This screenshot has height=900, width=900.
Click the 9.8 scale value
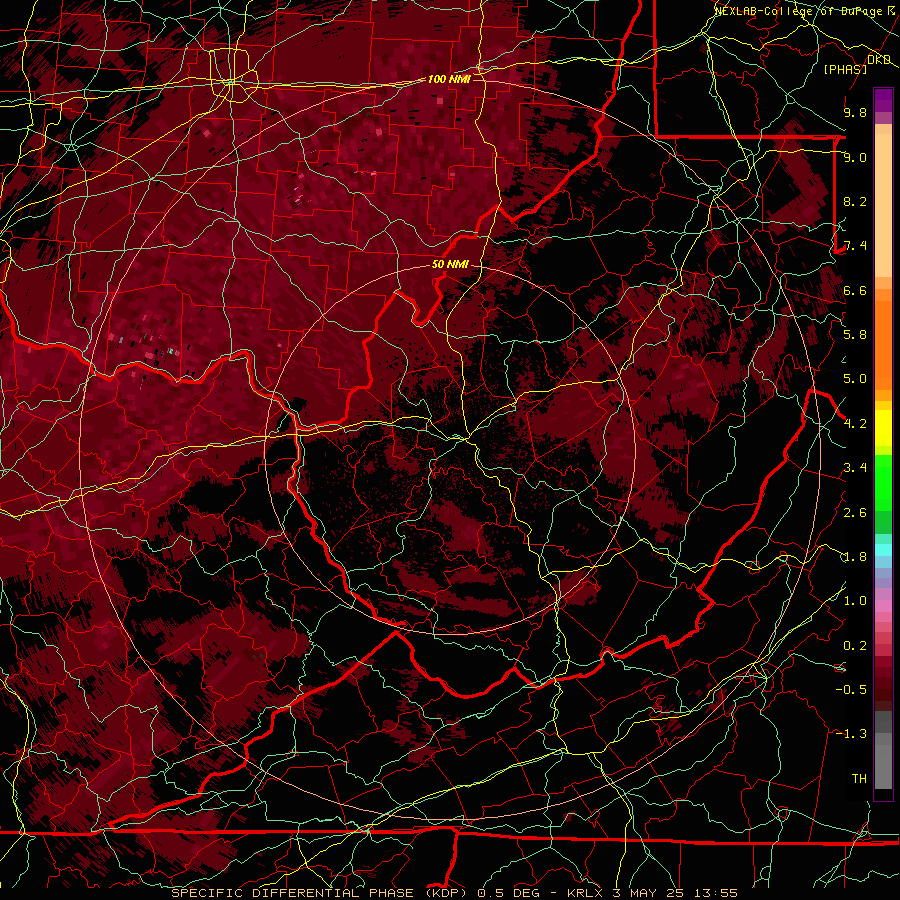coord(855,112)
